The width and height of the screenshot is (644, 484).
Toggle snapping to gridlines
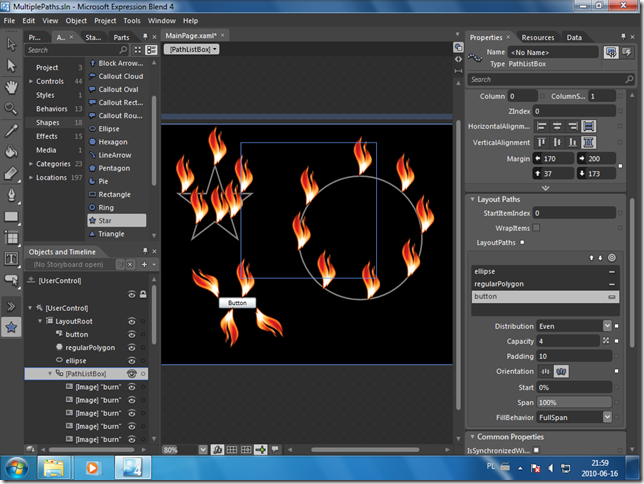[x=246, y=450]
